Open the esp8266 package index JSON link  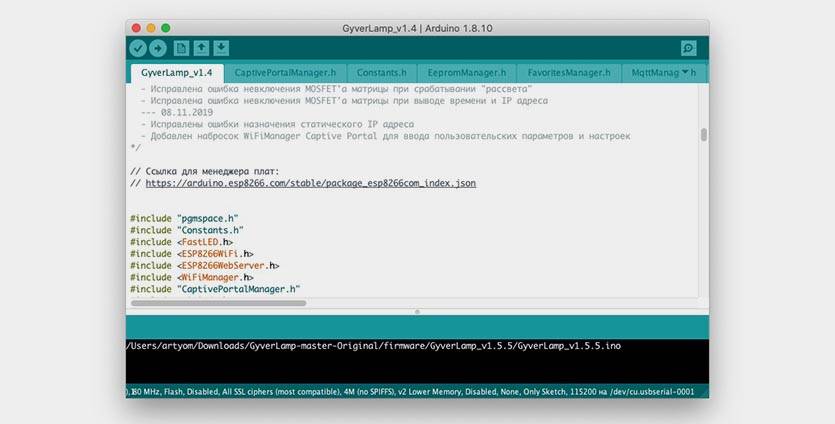[310, 184]
